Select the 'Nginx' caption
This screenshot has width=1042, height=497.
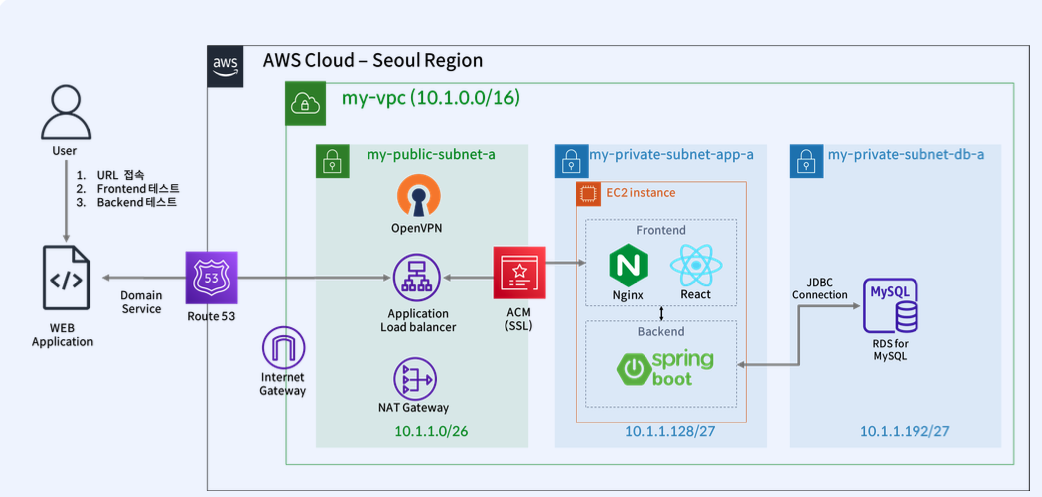(x=627, y=294)
